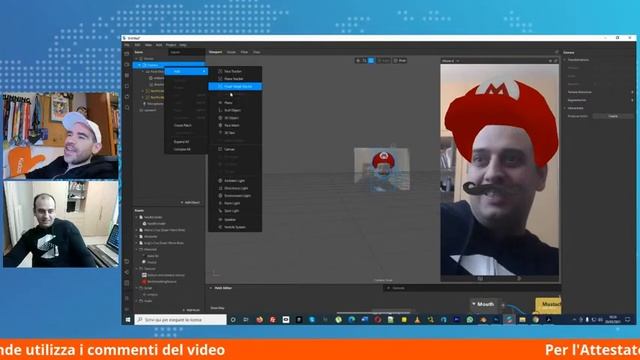Image resolution: width=640 pixels, height=360 pixels.
Task: Add an Ambient Light from submenu
Action: (235, 180)
